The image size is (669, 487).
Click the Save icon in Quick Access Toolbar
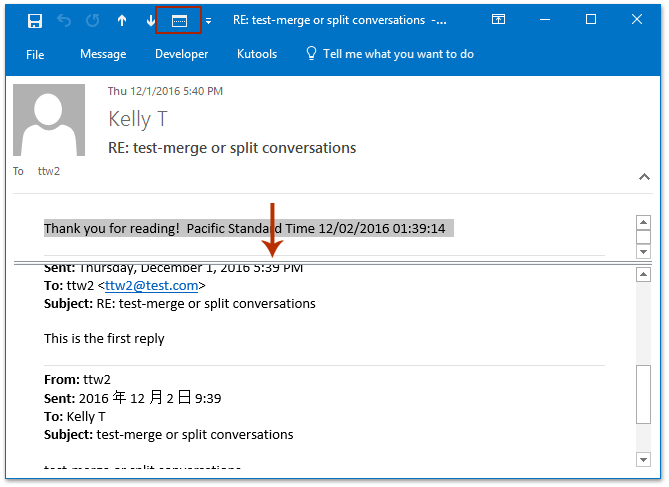point(35,20)
